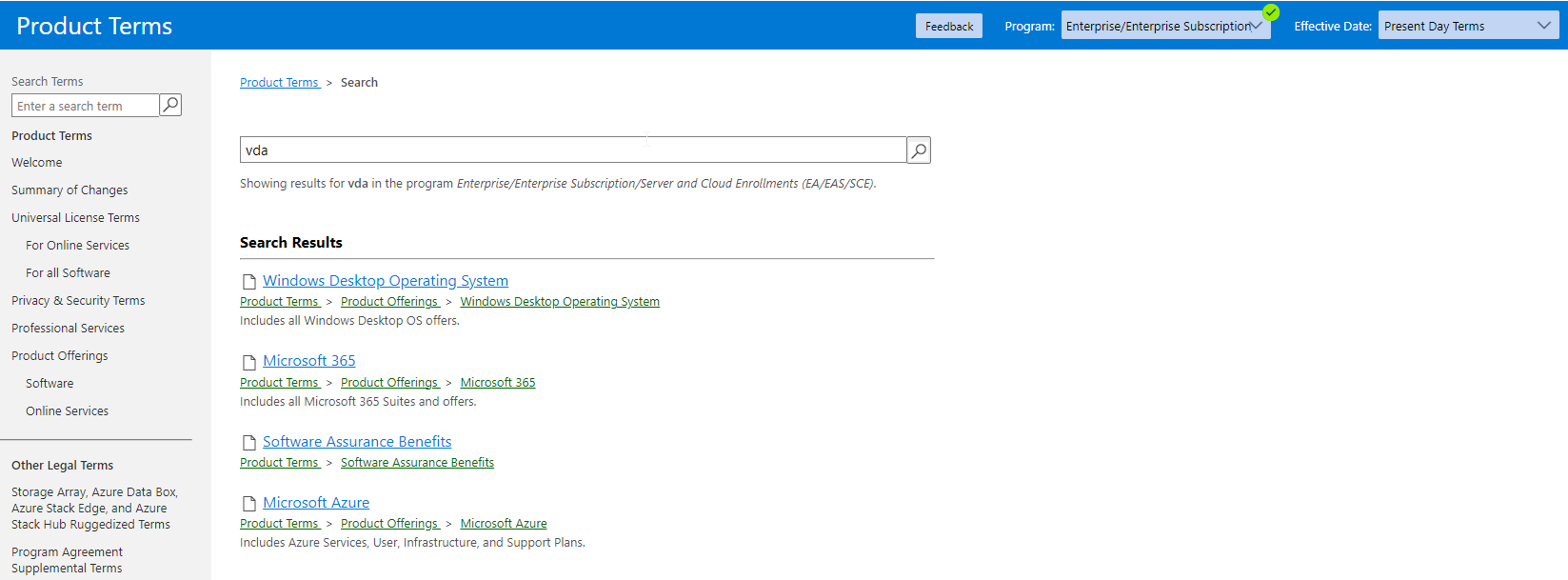Image resolution: width=1568 pixels, height=580 pixels.
Task: Click 'Includes Azure Services, User, Infrastructure' description
Action: click(x=412, y=543)
